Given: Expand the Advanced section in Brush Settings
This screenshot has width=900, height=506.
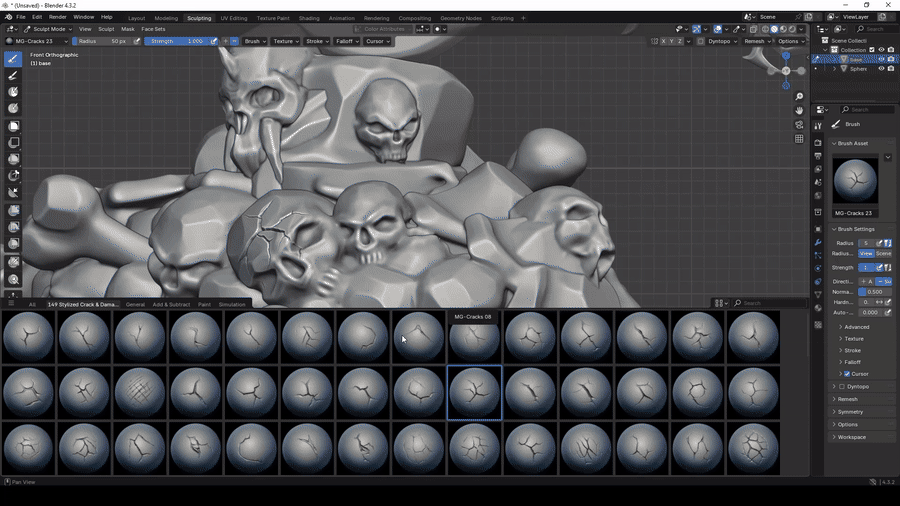Looking at the screenshot, I should click(x=856, y=327).
